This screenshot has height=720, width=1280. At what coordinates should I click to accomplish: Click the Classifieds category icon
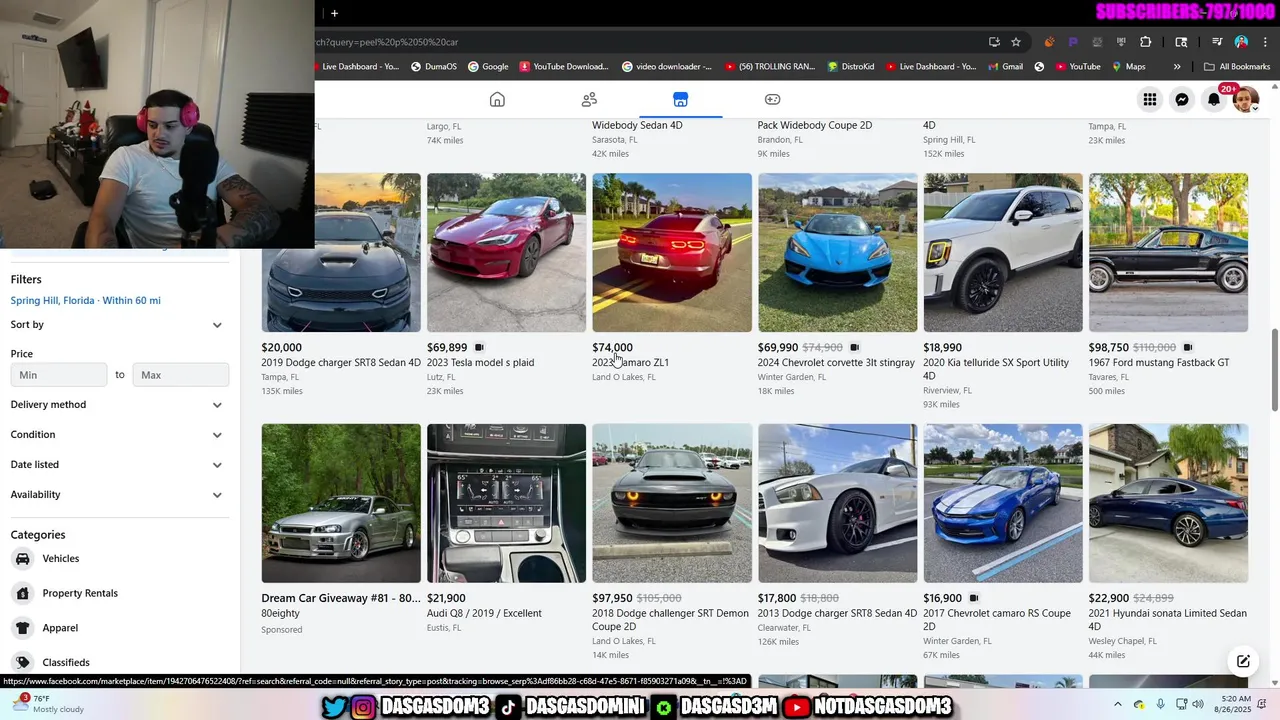[23, 662]
